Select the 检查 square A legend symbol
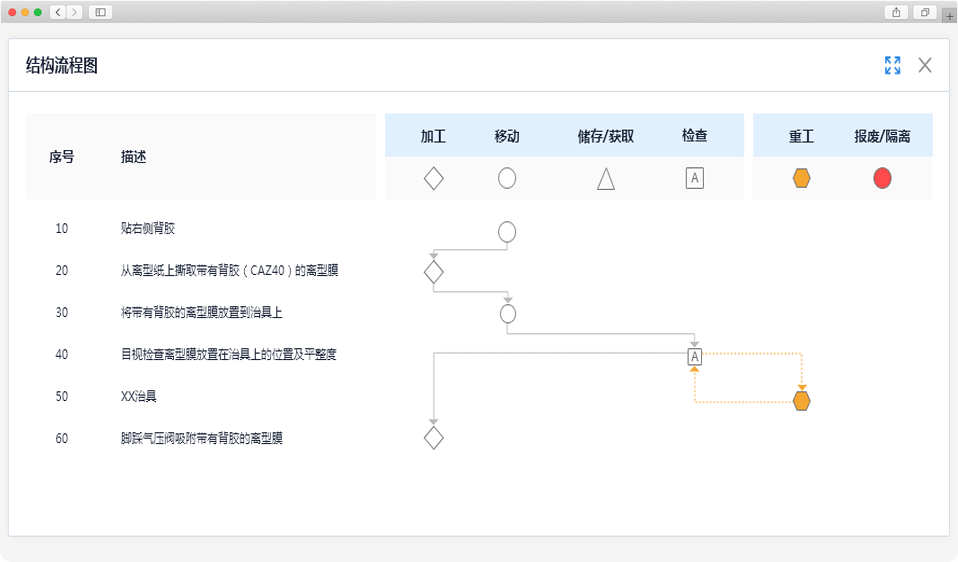958x562 pixels. click(x=695, y=178)
